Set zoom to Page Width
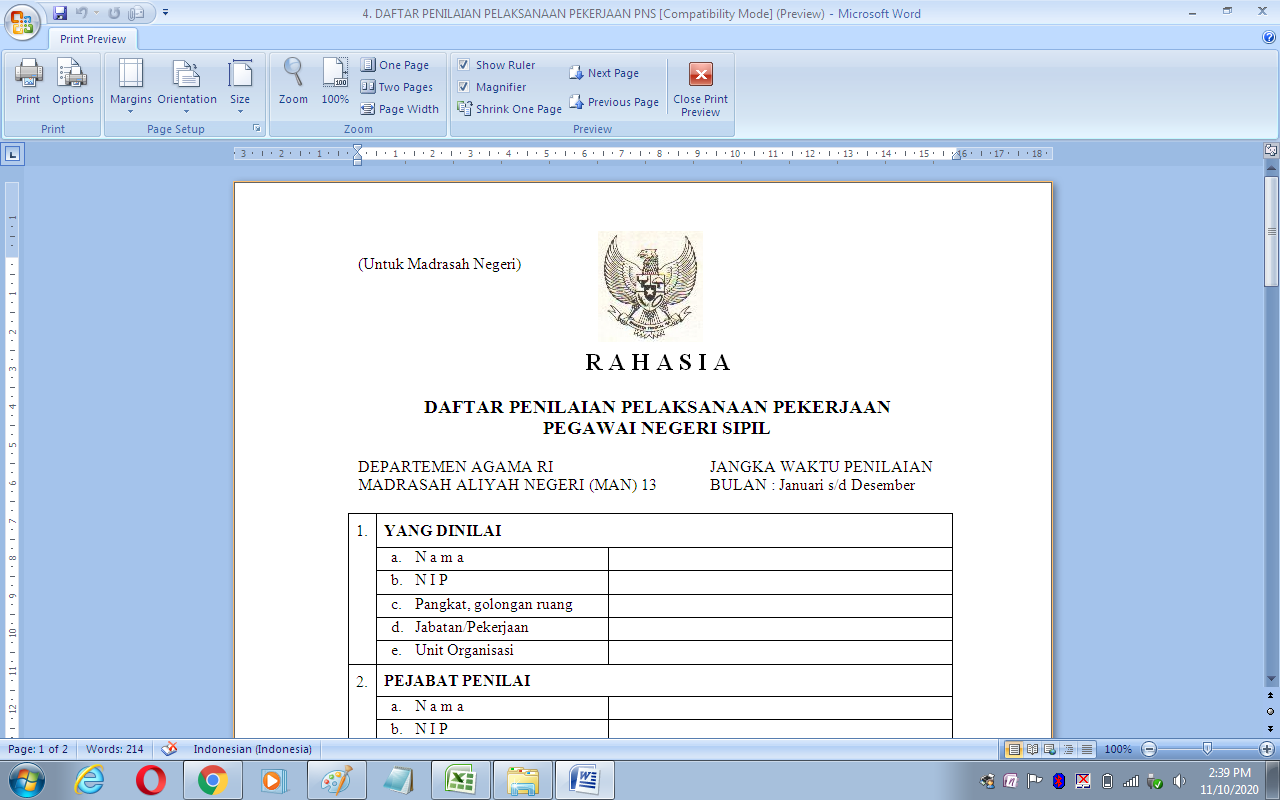Image resolution: width=1280 pixels, height=800 pixels. pyautogui.click(x=399, y=109)
